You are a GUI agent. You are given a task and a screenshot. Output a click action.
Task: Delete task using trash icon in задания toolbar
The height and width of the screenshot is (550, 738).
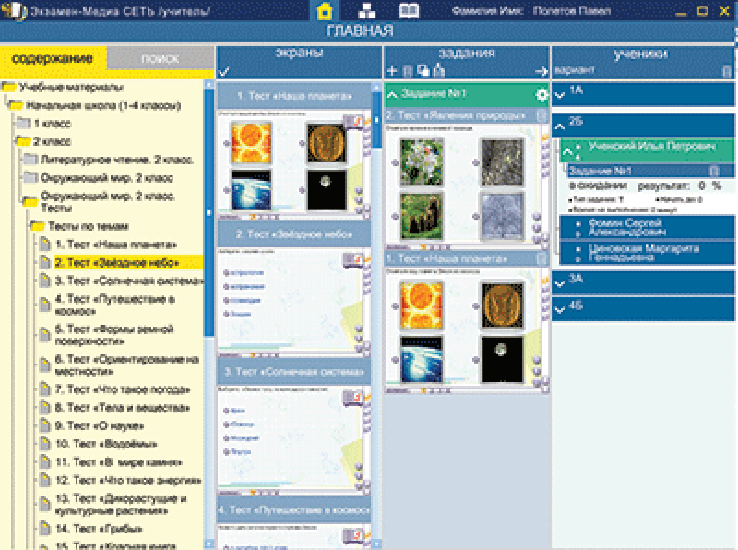click(x=408, y=72)
